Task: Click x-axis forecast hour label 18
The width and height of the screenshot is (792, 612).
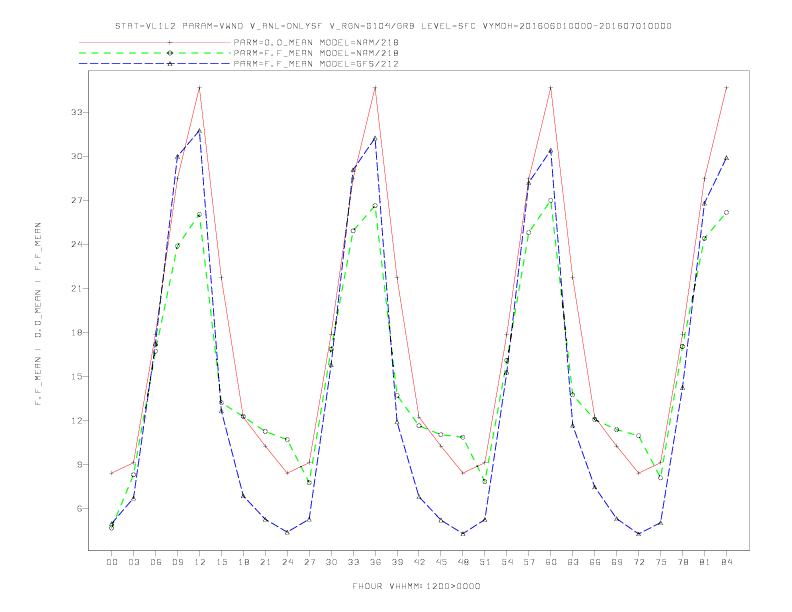Action: [243, 562]
